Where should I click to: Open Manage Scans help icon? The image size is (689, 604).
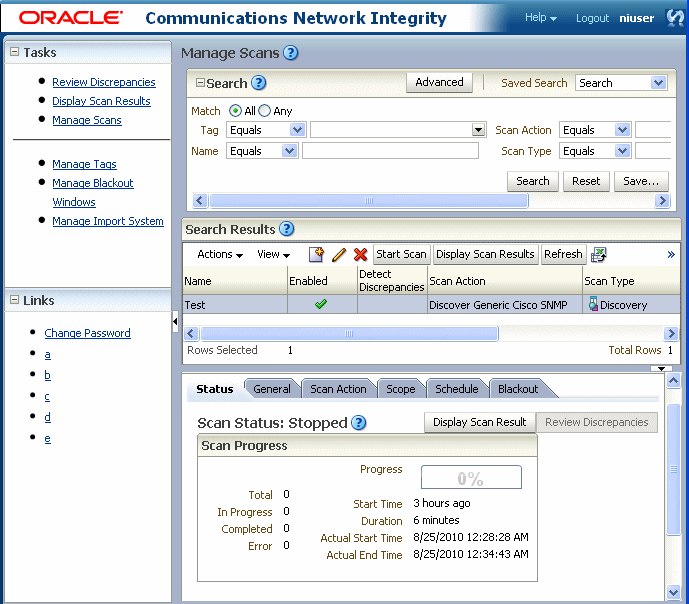290,53
